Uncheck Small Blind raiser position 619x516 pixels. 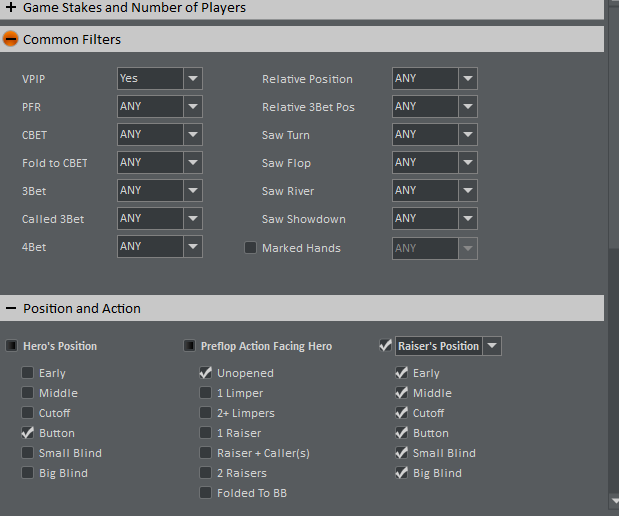coord(401,453)
